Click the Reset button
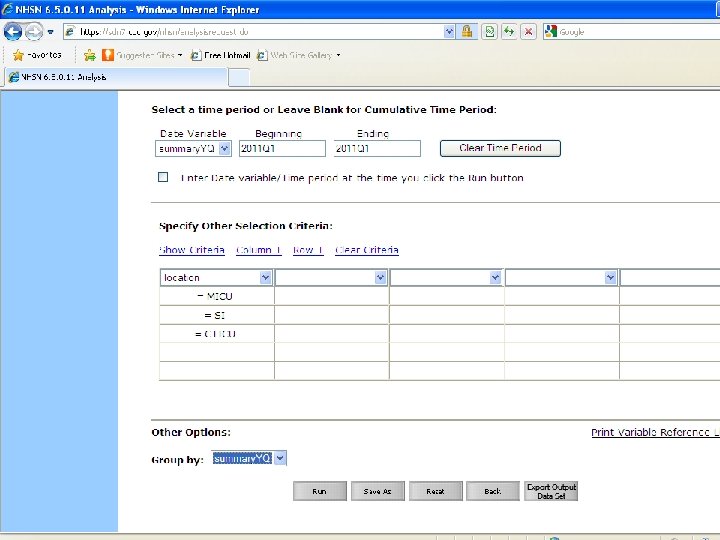Viewport: 720px width, 540px height. [x=435, y=491]
